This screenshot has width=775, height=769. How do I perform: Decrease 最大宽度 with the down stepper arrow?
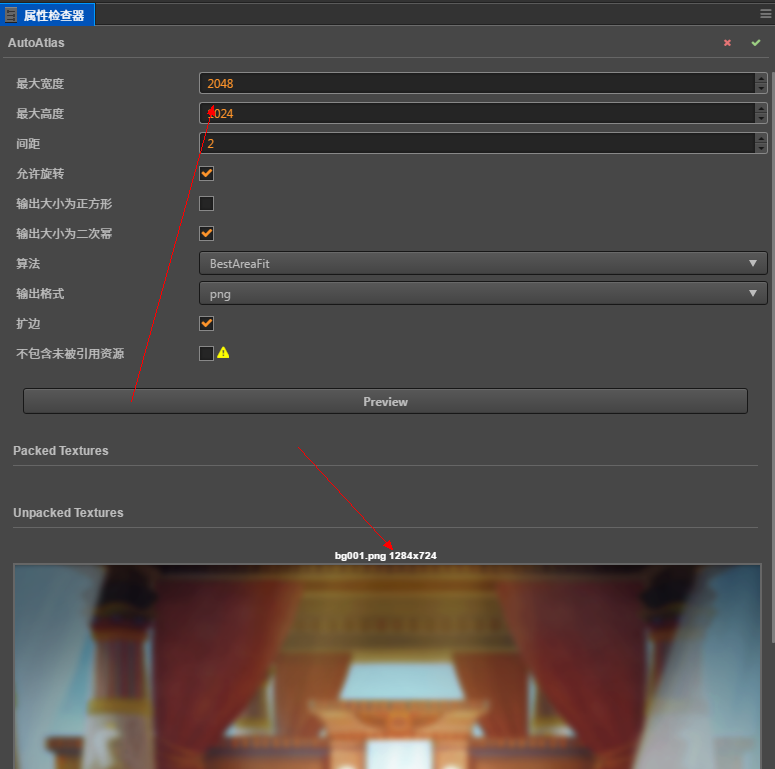click(761, 88)
